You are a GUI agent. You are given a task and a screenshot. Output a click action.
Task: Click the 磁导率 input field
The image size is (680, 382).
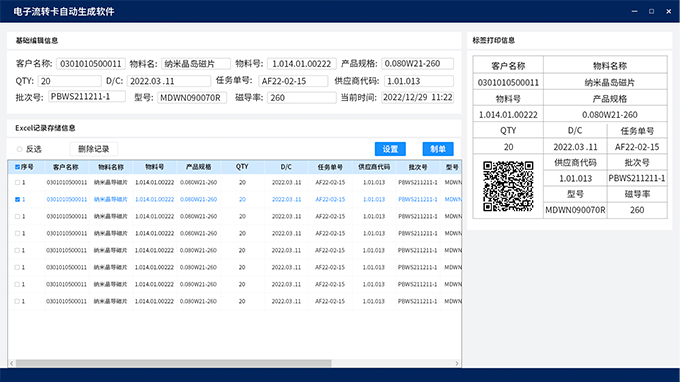click(301, 98)
